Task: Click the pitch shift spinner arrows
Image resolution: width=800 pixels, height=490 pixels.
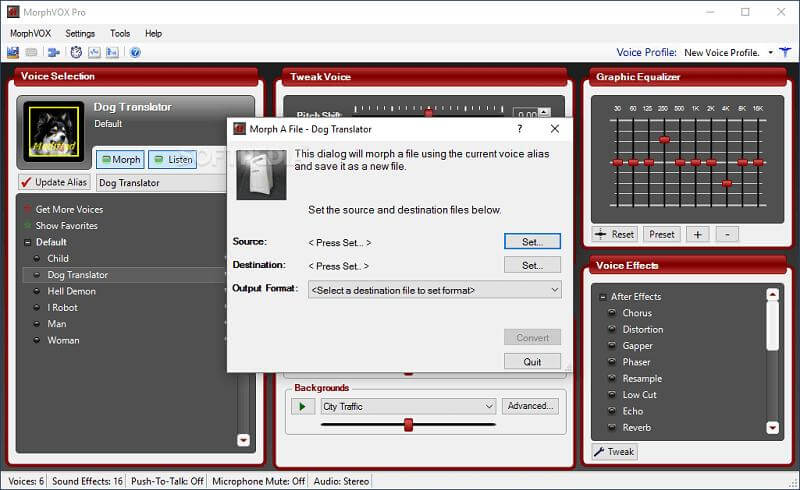Action: click(x=545, y=113)
